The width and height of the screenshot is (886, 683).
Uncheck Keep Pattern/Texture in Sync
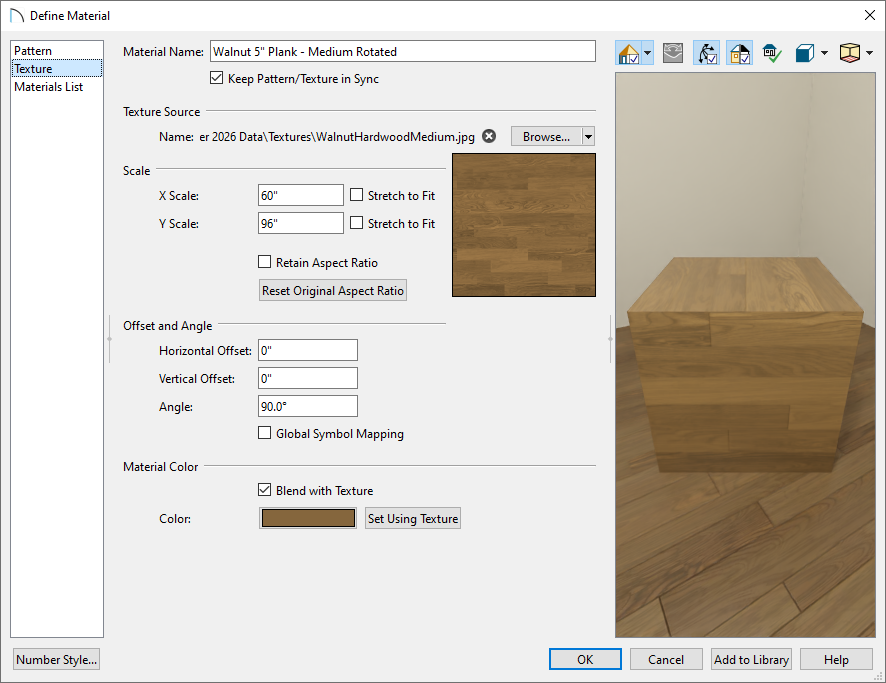click(x=216, y=77)
